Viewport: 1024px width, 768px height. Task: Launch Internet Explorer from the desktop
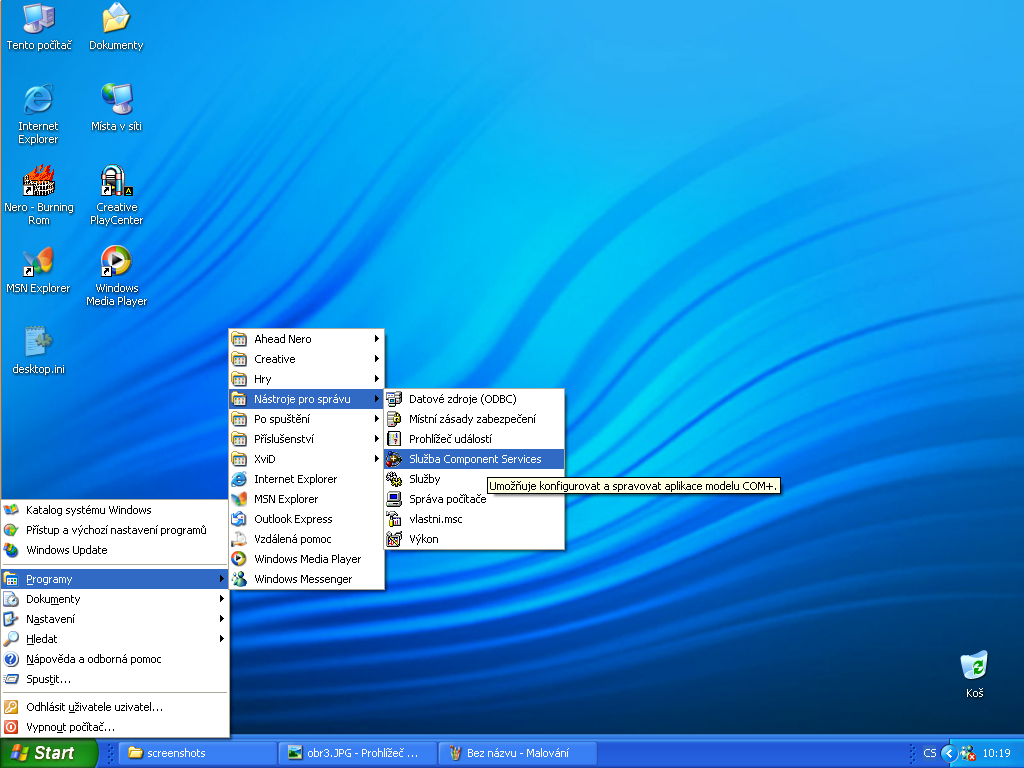click(39, 114)
